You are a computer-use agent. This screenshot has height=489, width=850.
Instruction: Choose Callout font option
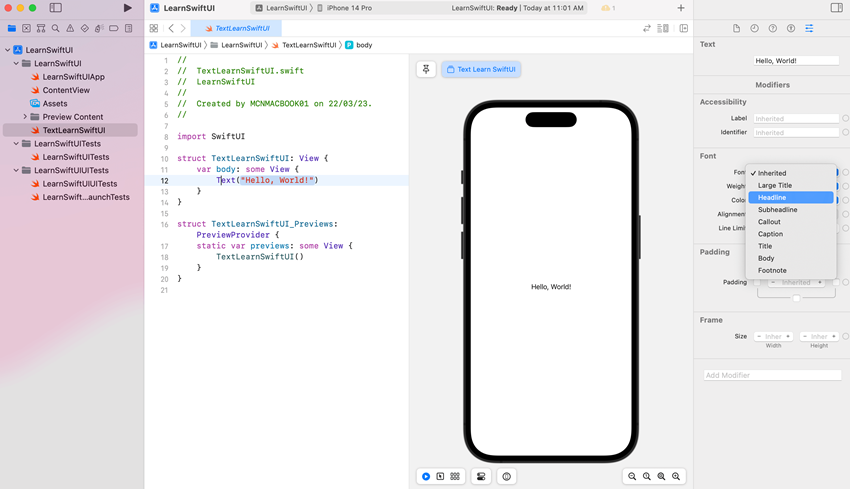pyautogui.click(x=791, y=222)
